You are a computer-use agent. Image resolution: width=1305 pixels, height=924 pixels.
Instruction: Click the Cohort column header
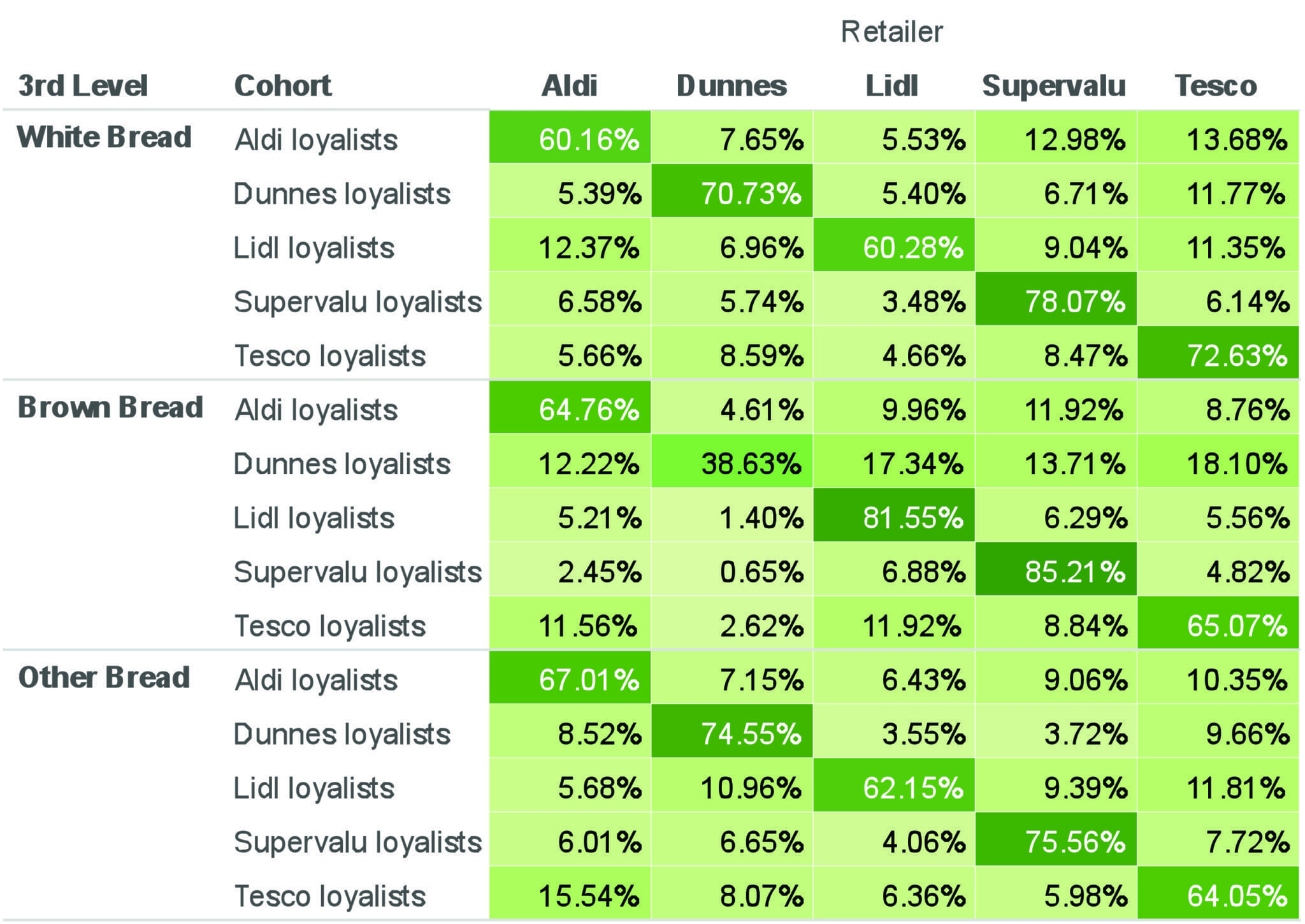pos(283,86)
